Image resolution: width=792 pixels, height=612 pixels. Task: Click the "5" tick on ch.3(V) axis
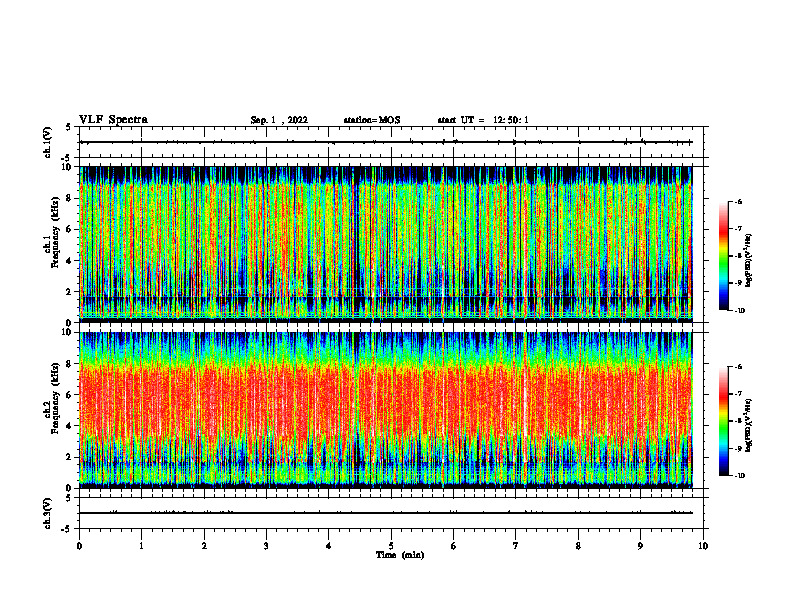tap(70, 498)
